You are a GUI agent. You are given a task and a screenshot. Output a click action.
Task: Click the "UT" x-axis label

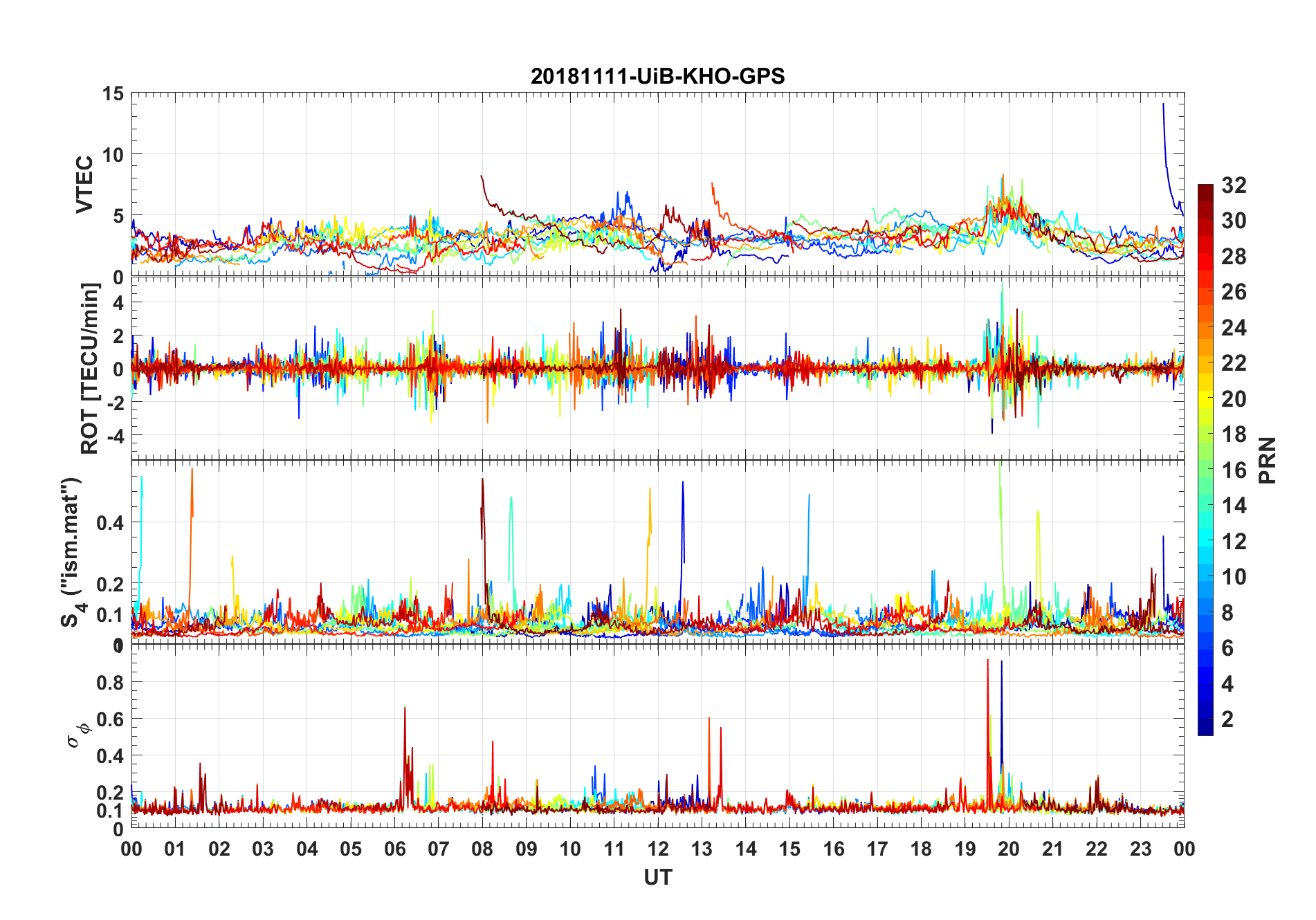tap(657, 877)
